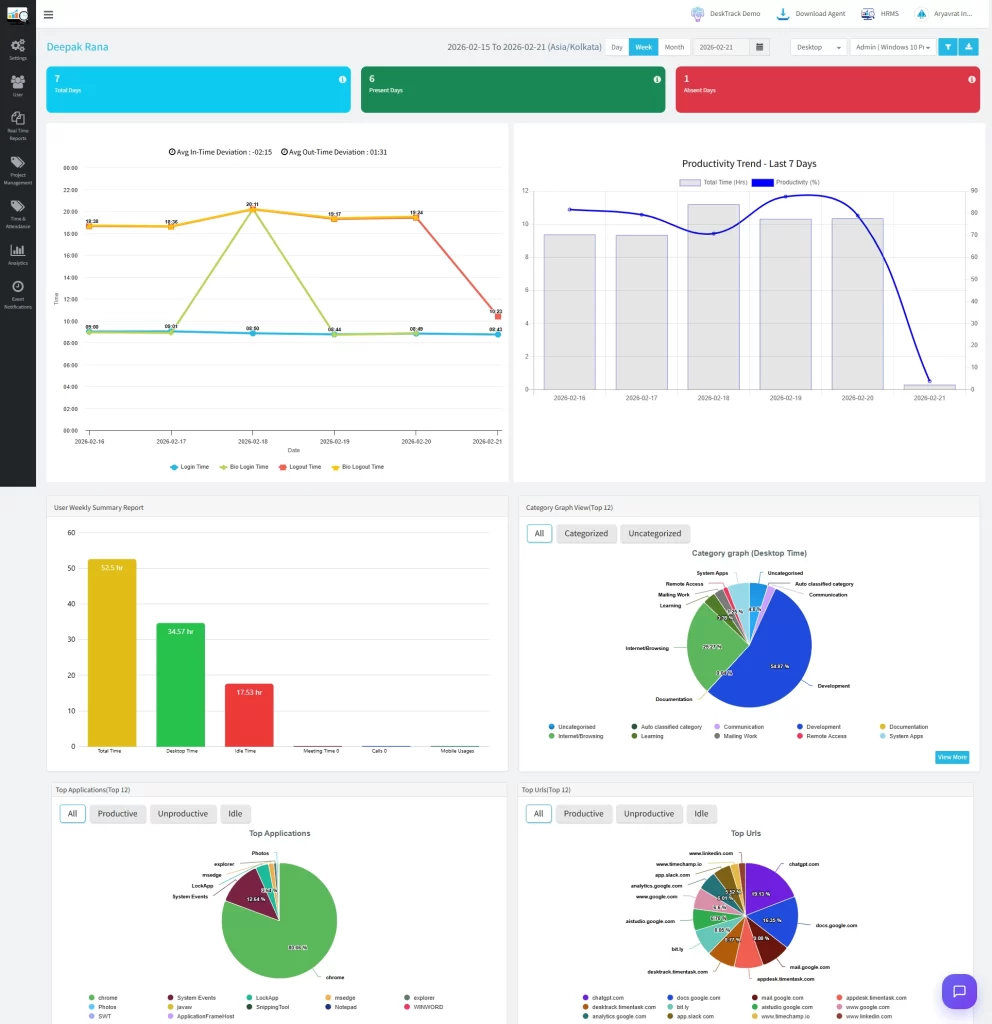Open the chat widget button
The width and height of the screenshot is (992, 1024).
tap(959, 991)
